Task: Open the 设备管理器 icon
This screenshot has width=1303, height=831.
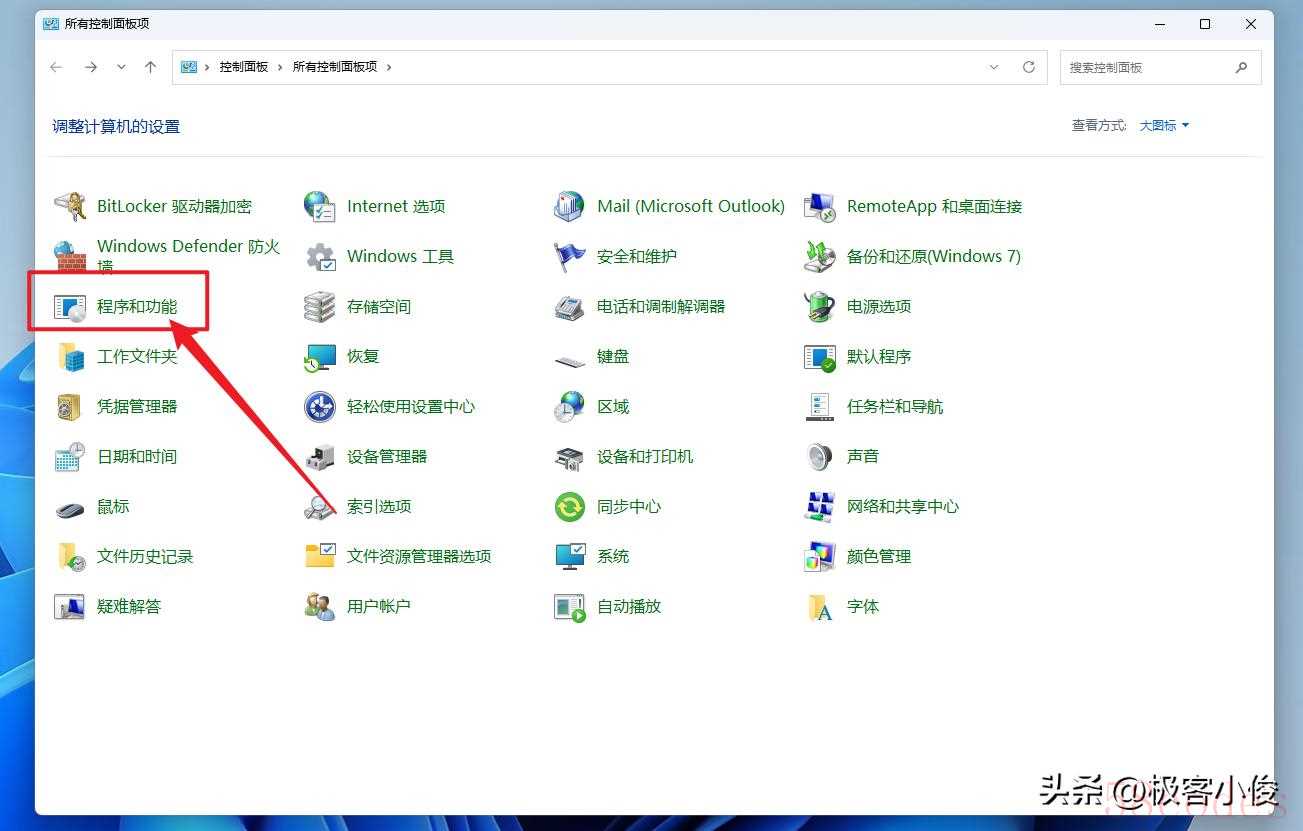Action: 320,457
